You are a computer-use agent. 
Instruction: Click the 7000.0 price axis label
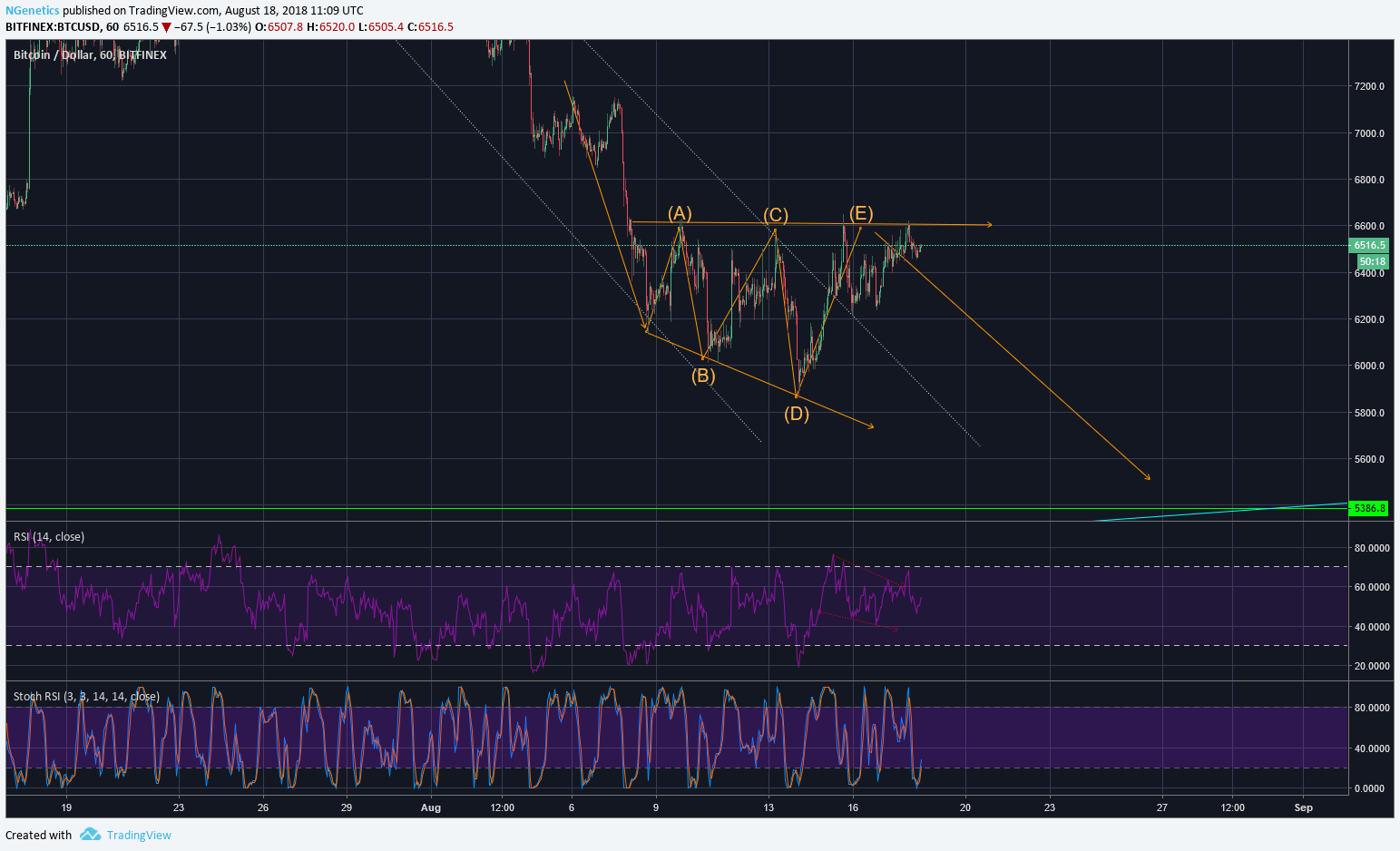[1369, 133]
